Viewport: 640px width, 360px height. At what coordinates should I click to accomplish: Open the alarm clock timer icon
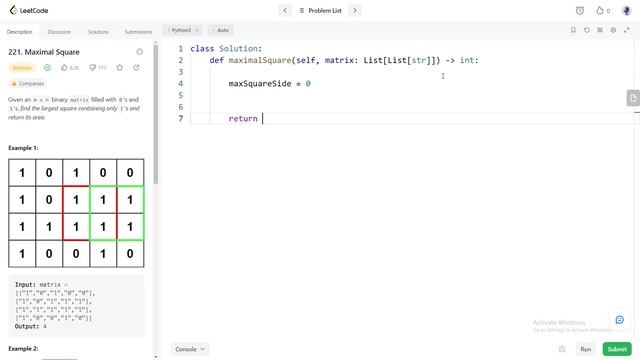(x=580, y=11)
